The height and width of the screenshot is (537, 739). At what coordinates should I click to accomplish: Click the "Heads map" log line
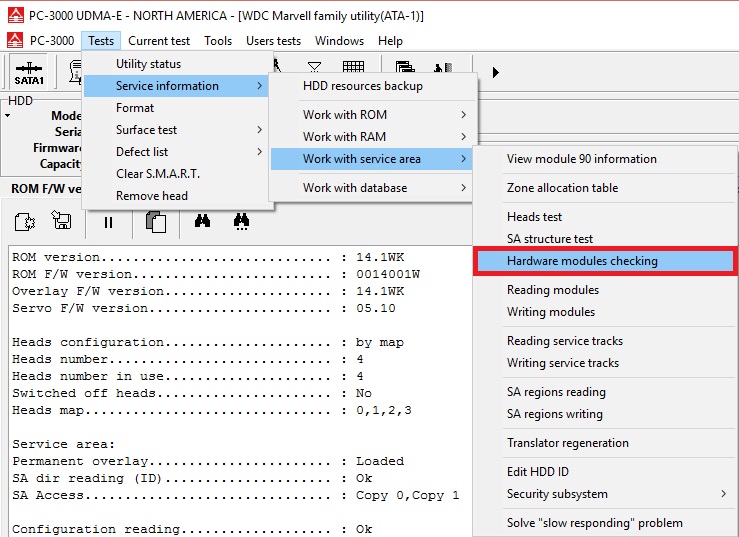[x=212, y=410]
